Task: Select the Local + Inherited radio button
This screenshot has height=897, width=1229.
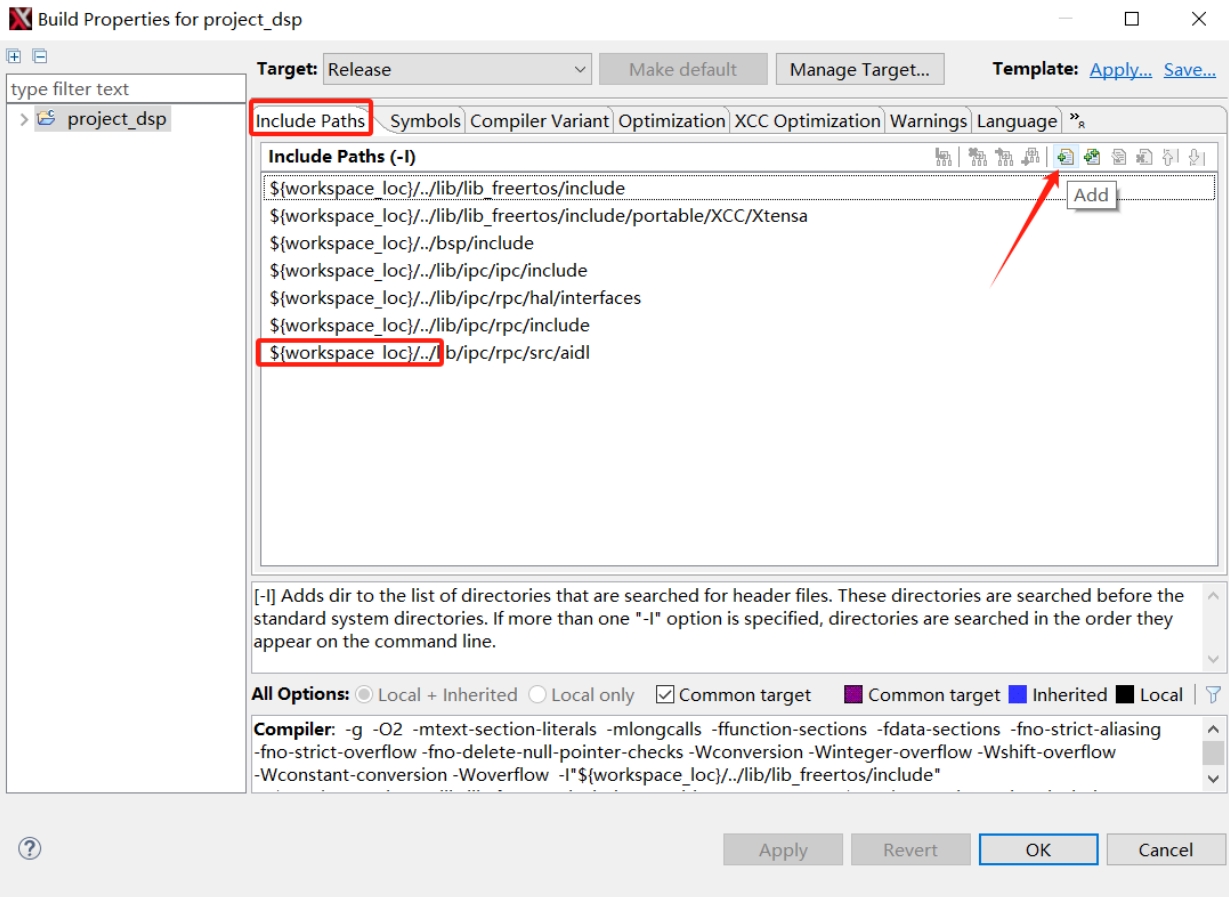Action: [364, 694]
